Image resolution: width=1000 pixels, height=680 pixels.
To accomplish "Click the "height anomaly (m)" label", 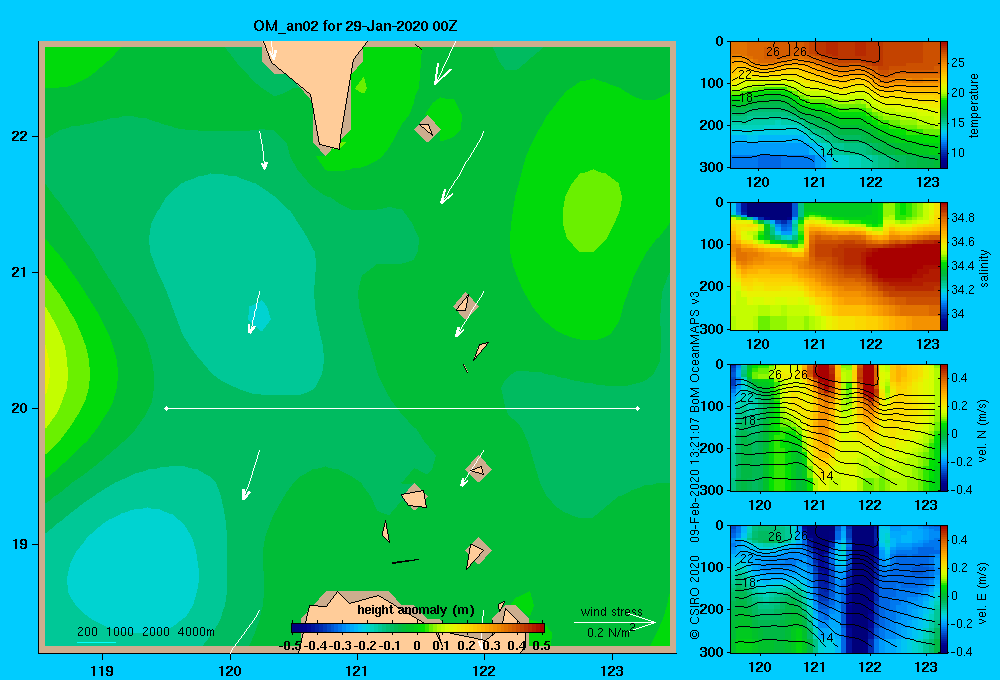I will (416, 610).
